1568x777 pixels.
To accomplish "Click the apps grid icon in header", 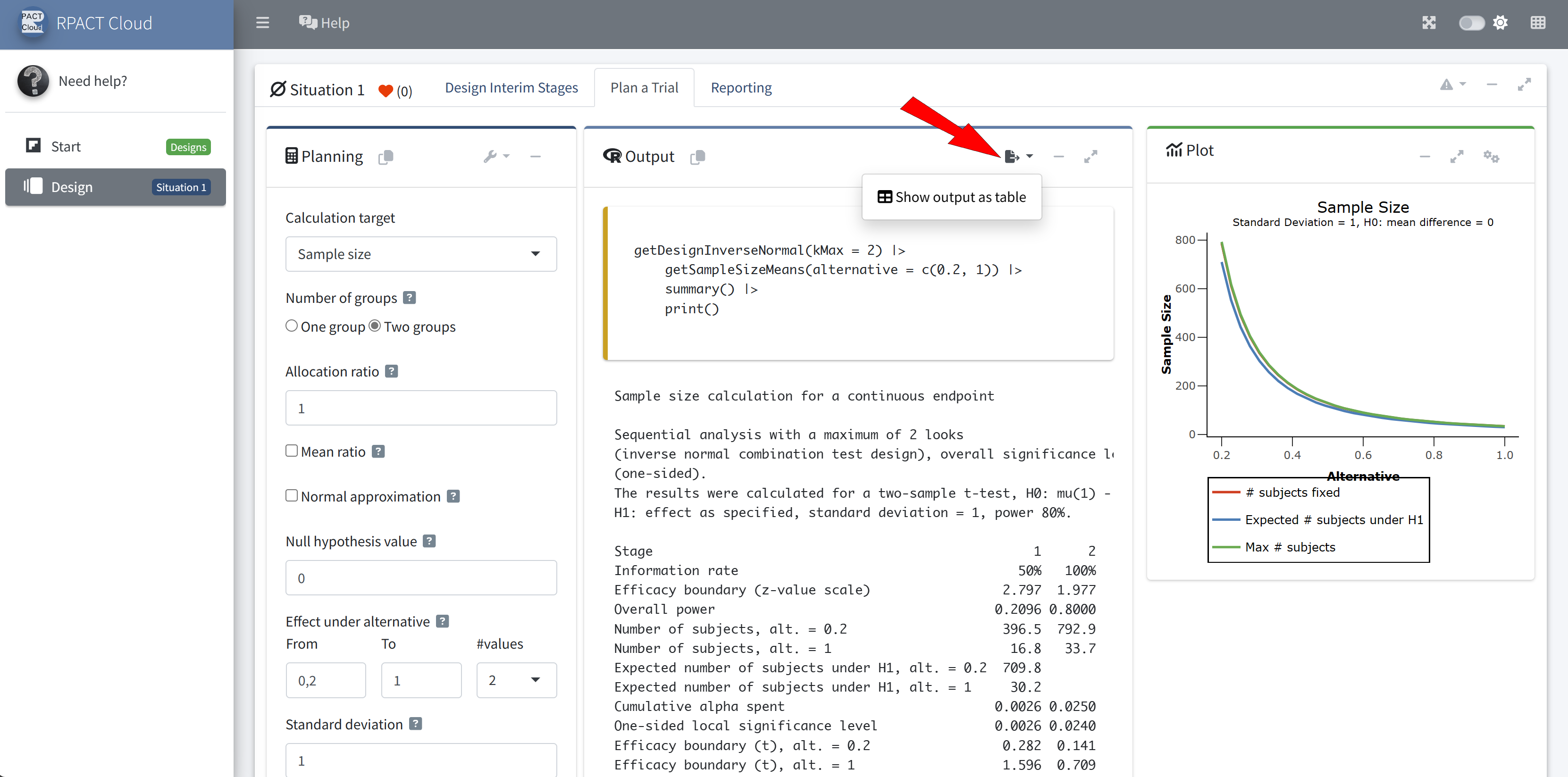I will pyautogui.click(x=1538, y=23).
